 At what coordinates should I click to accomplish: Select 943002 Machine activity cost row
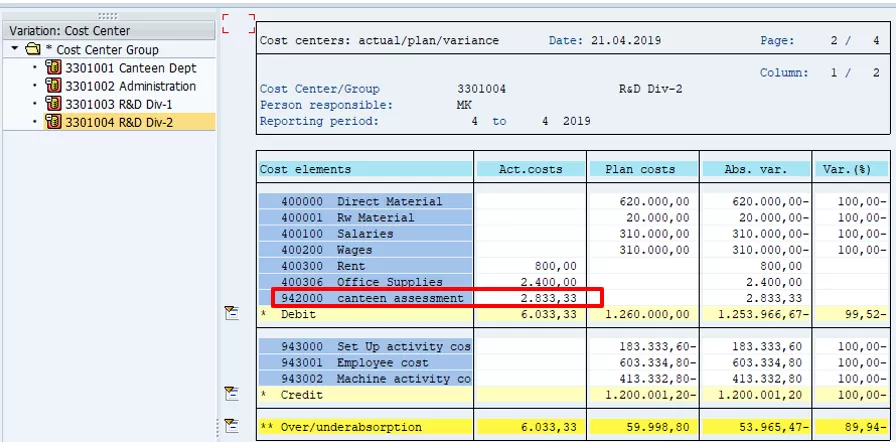click(365, 378)
